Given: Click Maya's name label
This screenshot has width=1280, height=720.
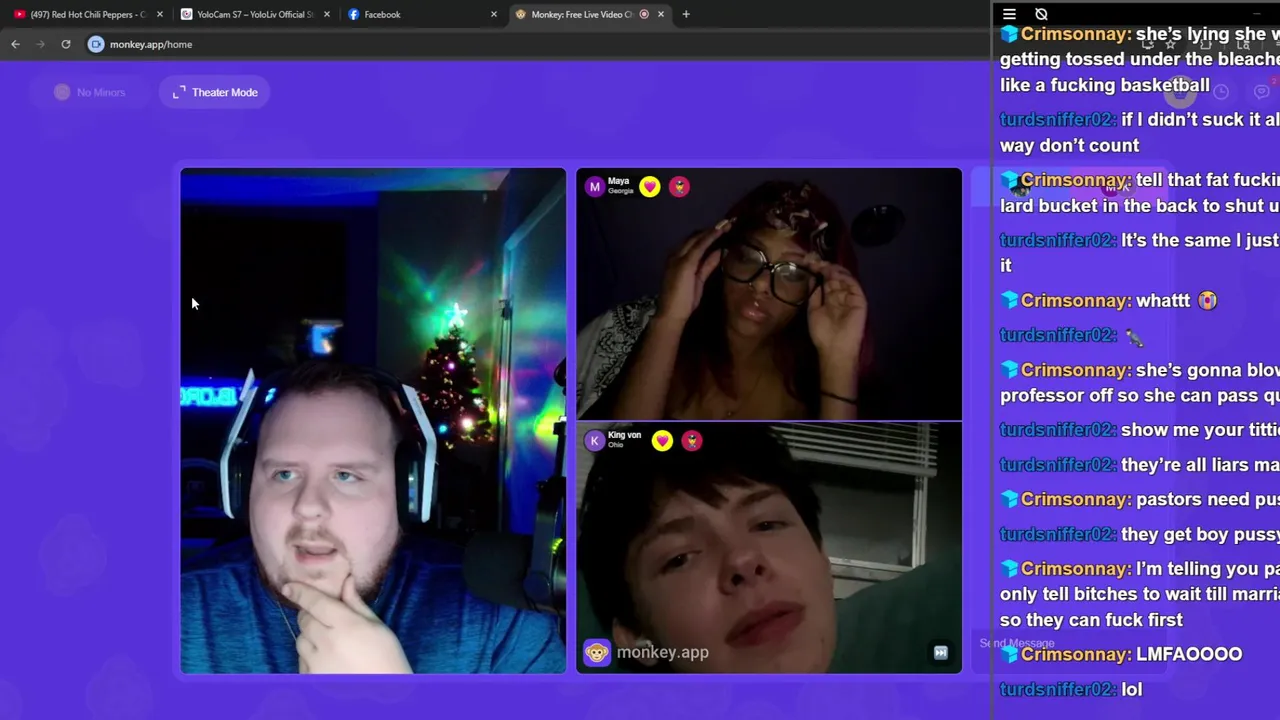Looking at the screenshot, I should pos(619,182).
